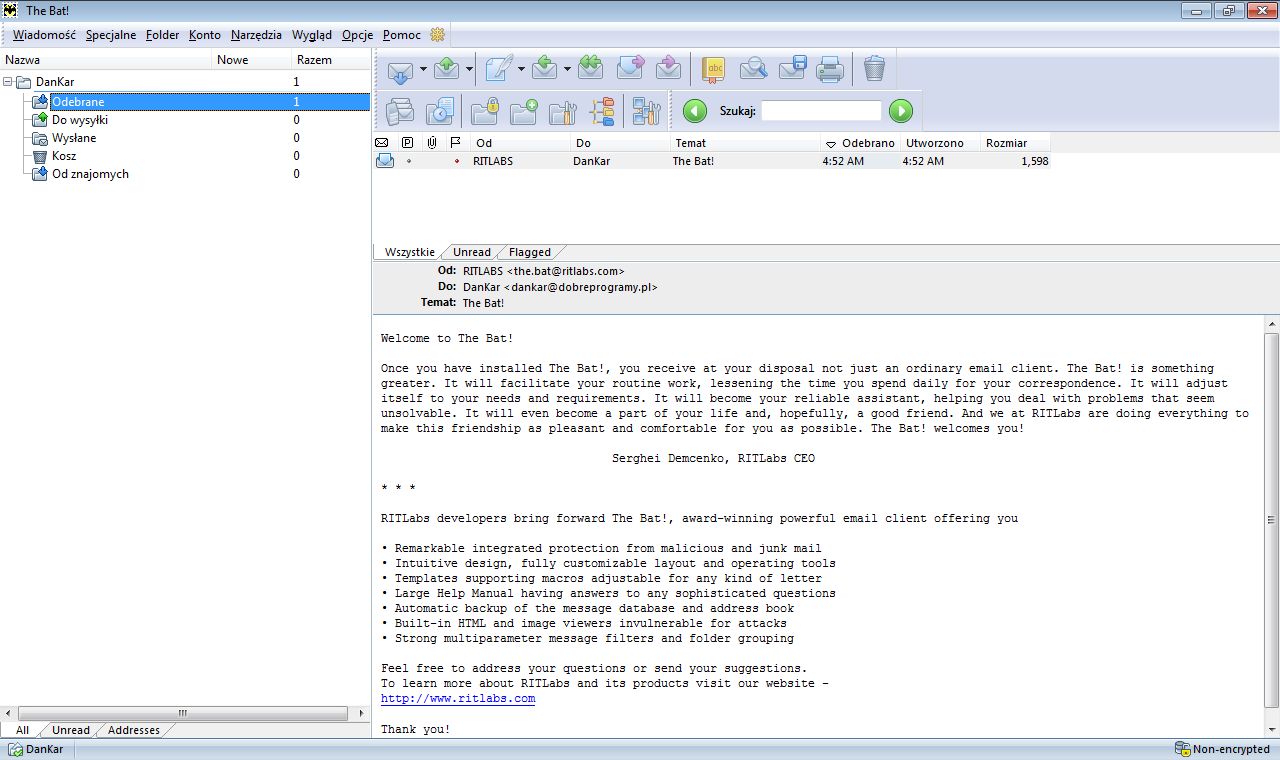Open the http://www.ritlabs.com link
Image resolution: width=1280 pixels, height=760 pixels.
coord(458,698)
